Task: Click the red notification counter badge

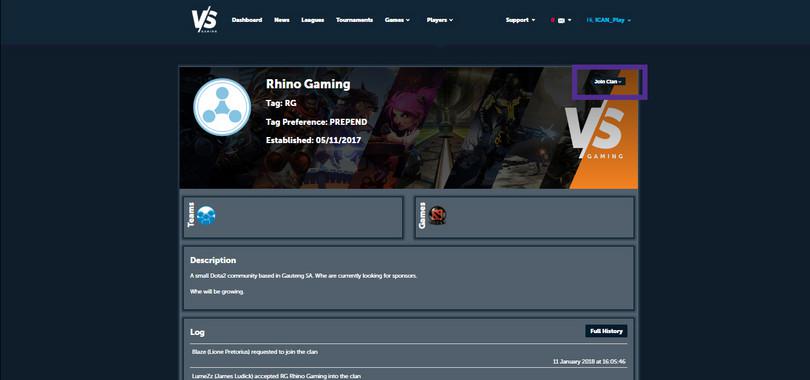Action: tap(553, 20)
